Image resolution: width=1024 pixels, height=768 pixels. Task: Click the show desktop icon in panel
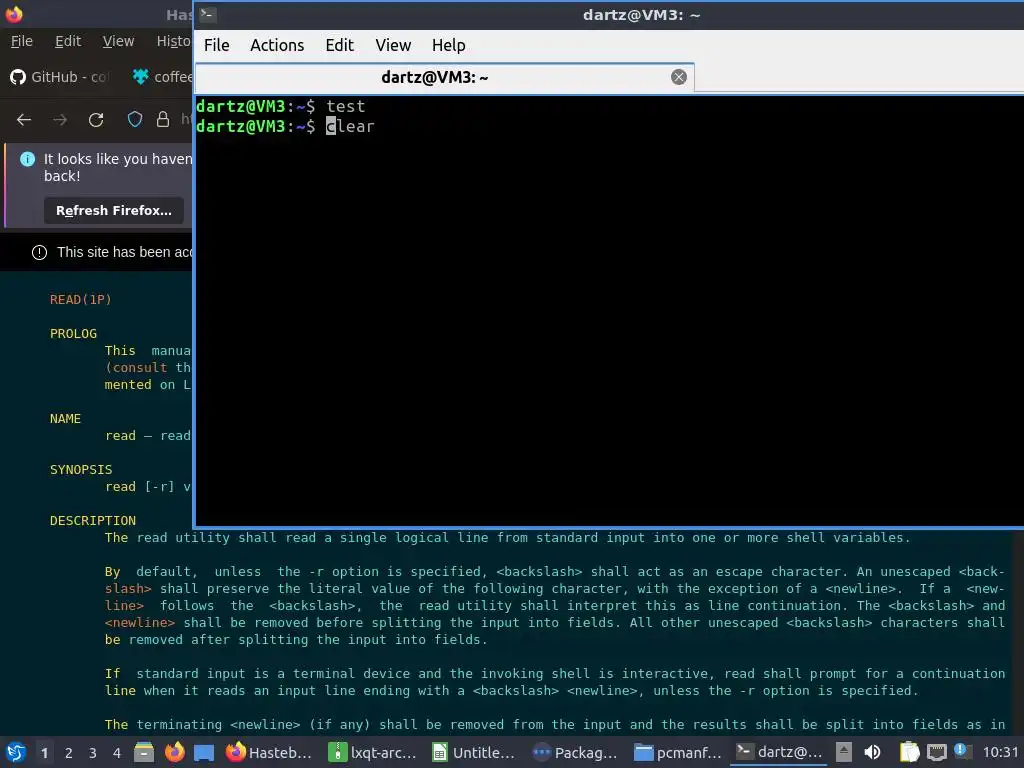204,752
